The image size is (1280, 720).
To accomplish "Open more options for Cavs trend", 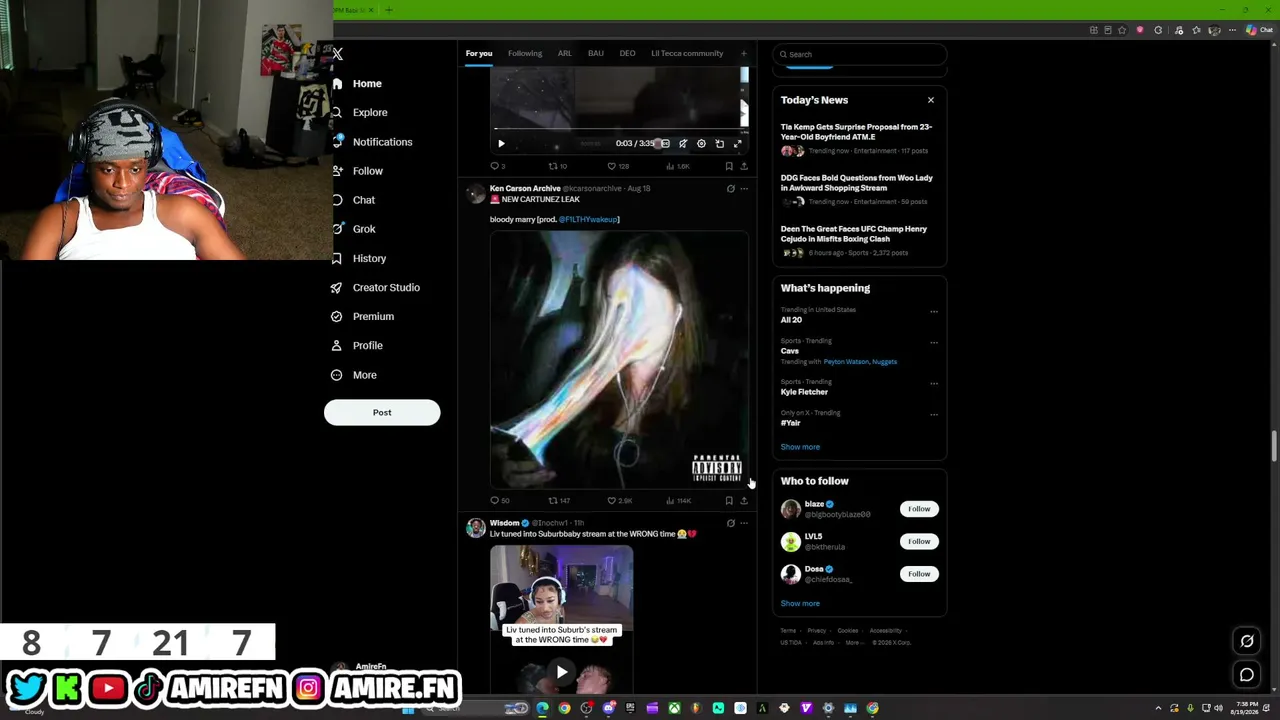I will (934, 342).
